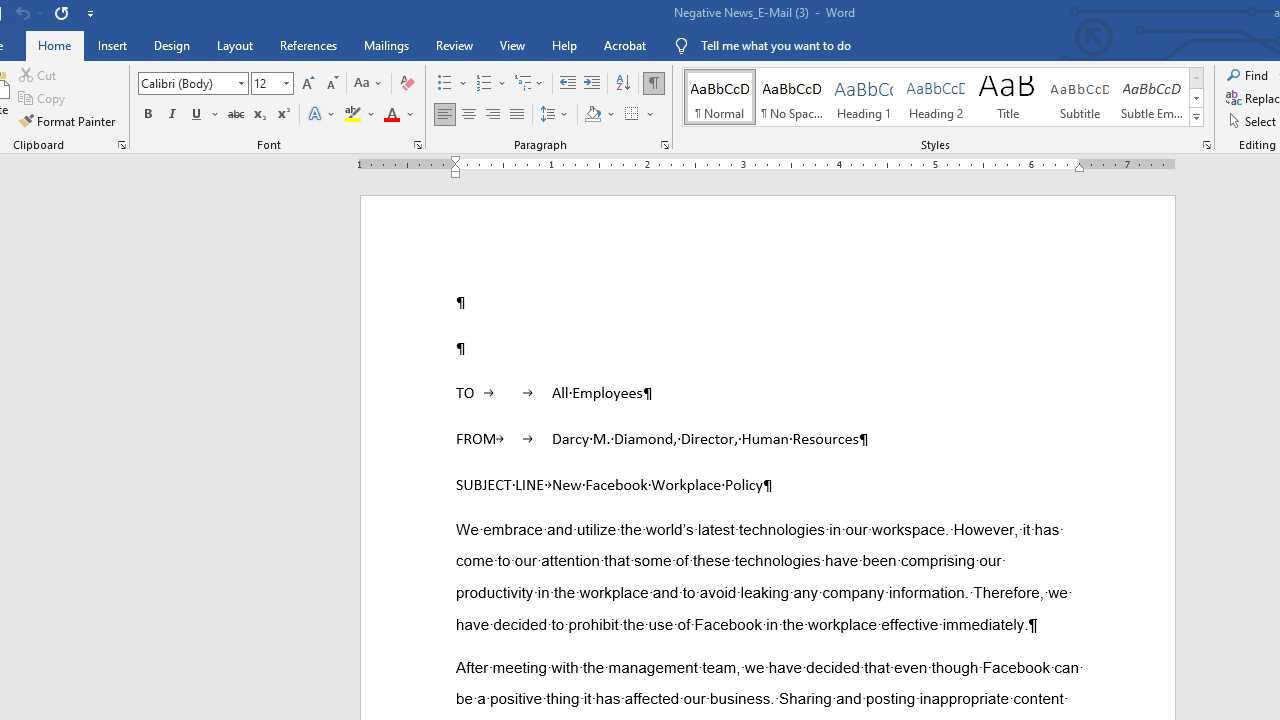1280x720 pixels.
Task: Click the Tell me what you want to do box
Action: pyautogui.click(x=775, y=46)
